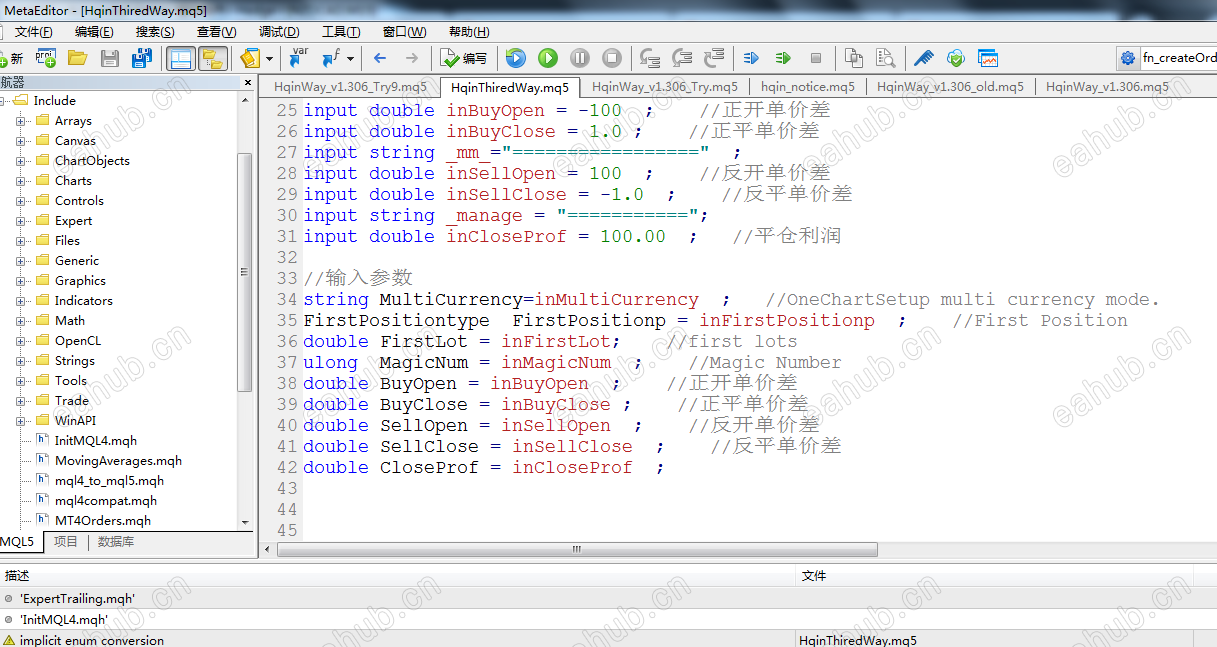The height and width of the screenshot is (647, 1217).
Task: Open MQL5 Storage cloud shield icon
Action: [x=956, y=58]
